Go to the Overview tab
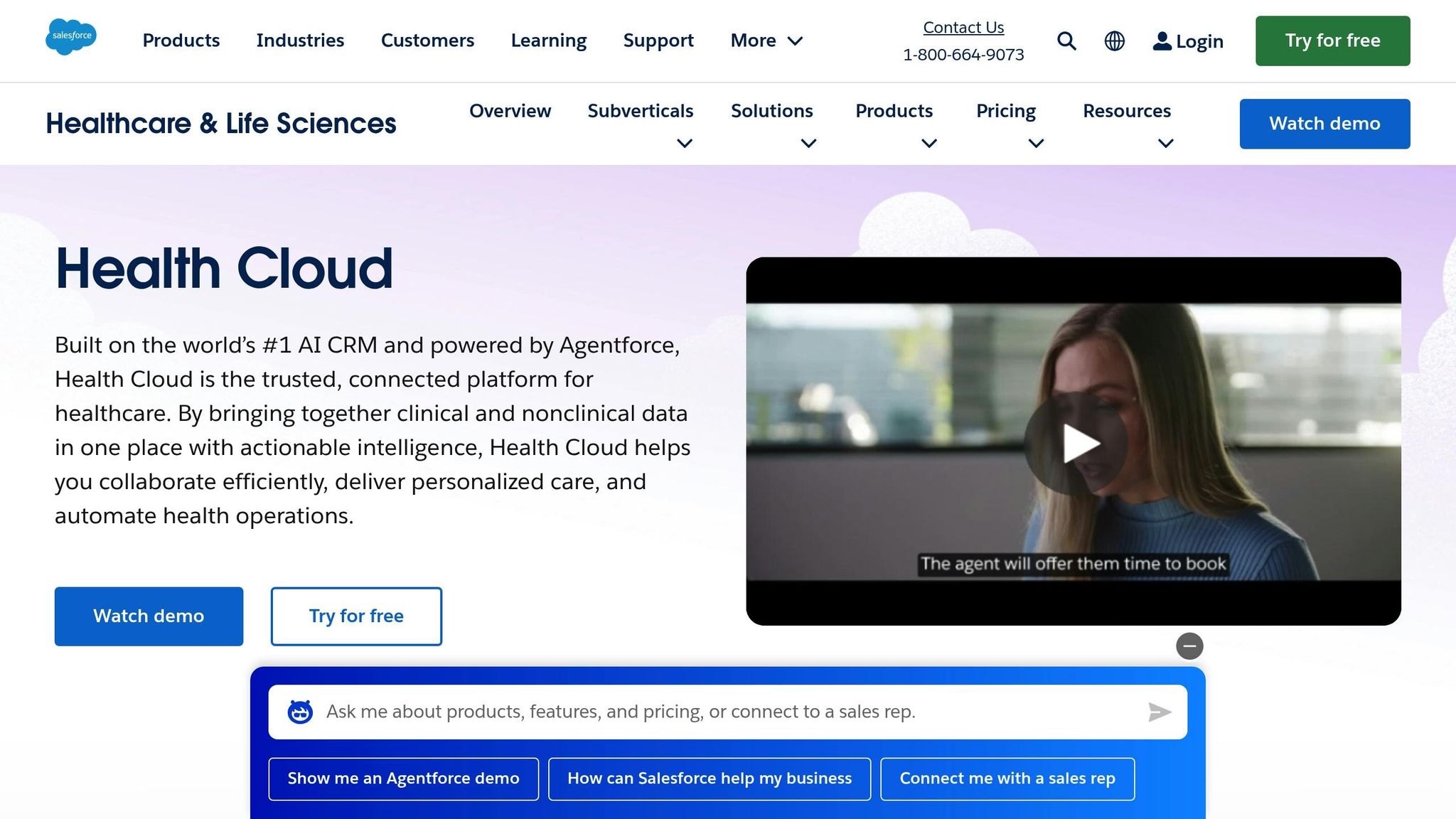1456x819 pixels. [x=510, y=111]
